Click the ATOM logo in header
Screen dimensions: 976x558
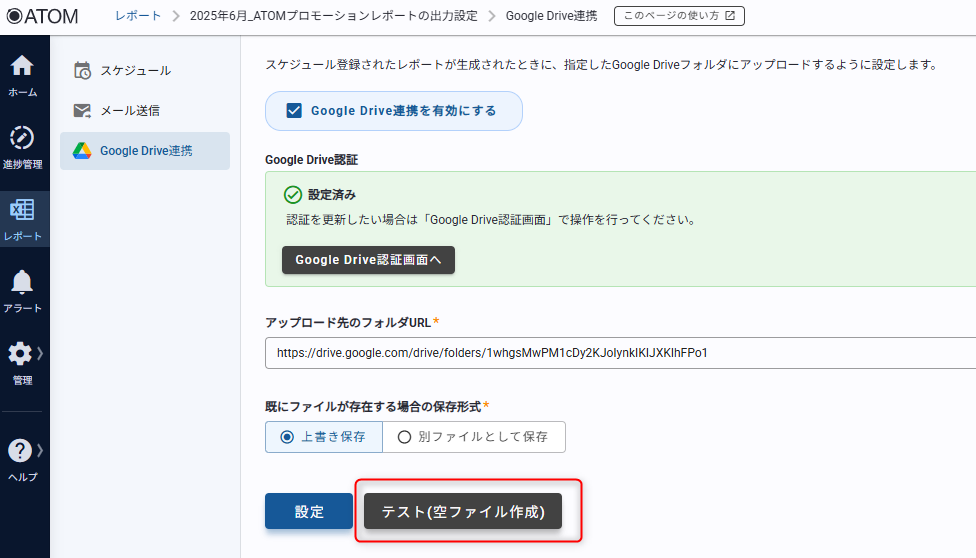coord(42,16)
